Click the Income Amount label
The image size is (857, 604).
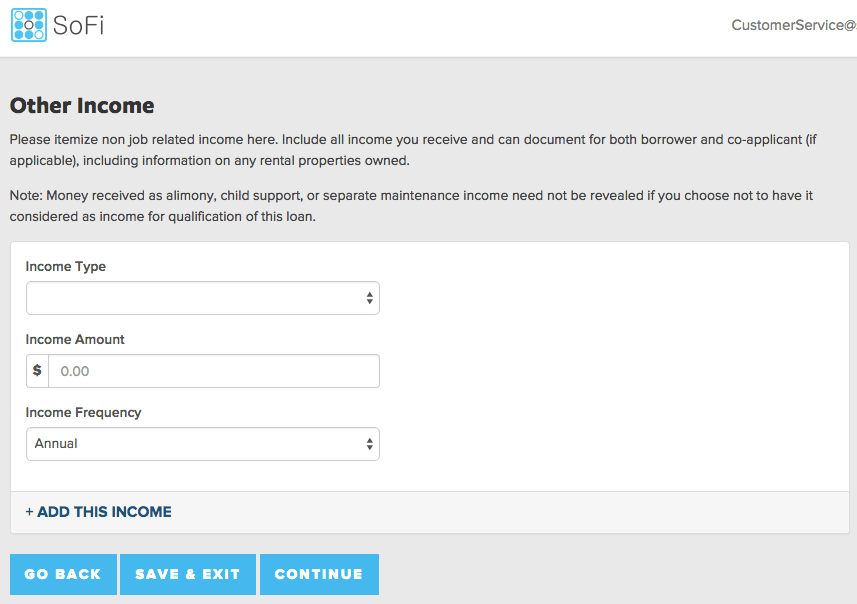[75, 340]
